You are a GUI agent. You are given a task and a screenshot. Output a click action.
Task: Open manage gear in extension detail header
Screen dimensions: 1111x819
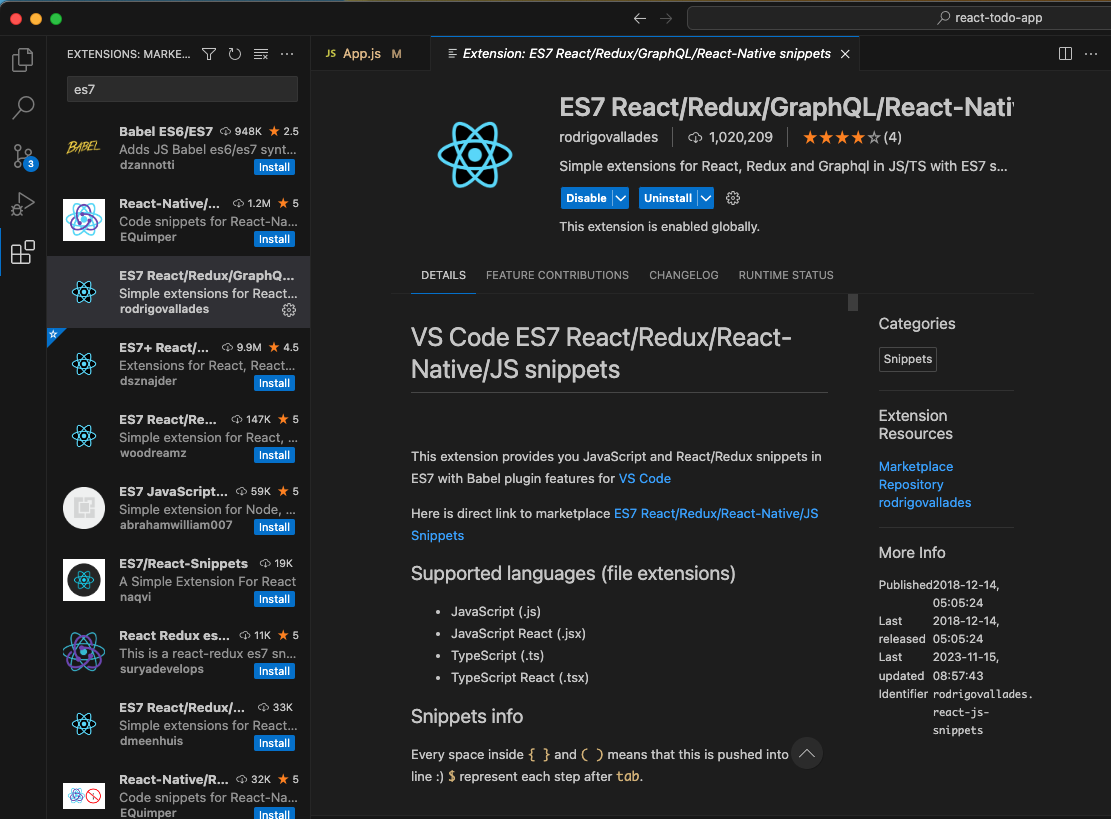tap(733, 198)
